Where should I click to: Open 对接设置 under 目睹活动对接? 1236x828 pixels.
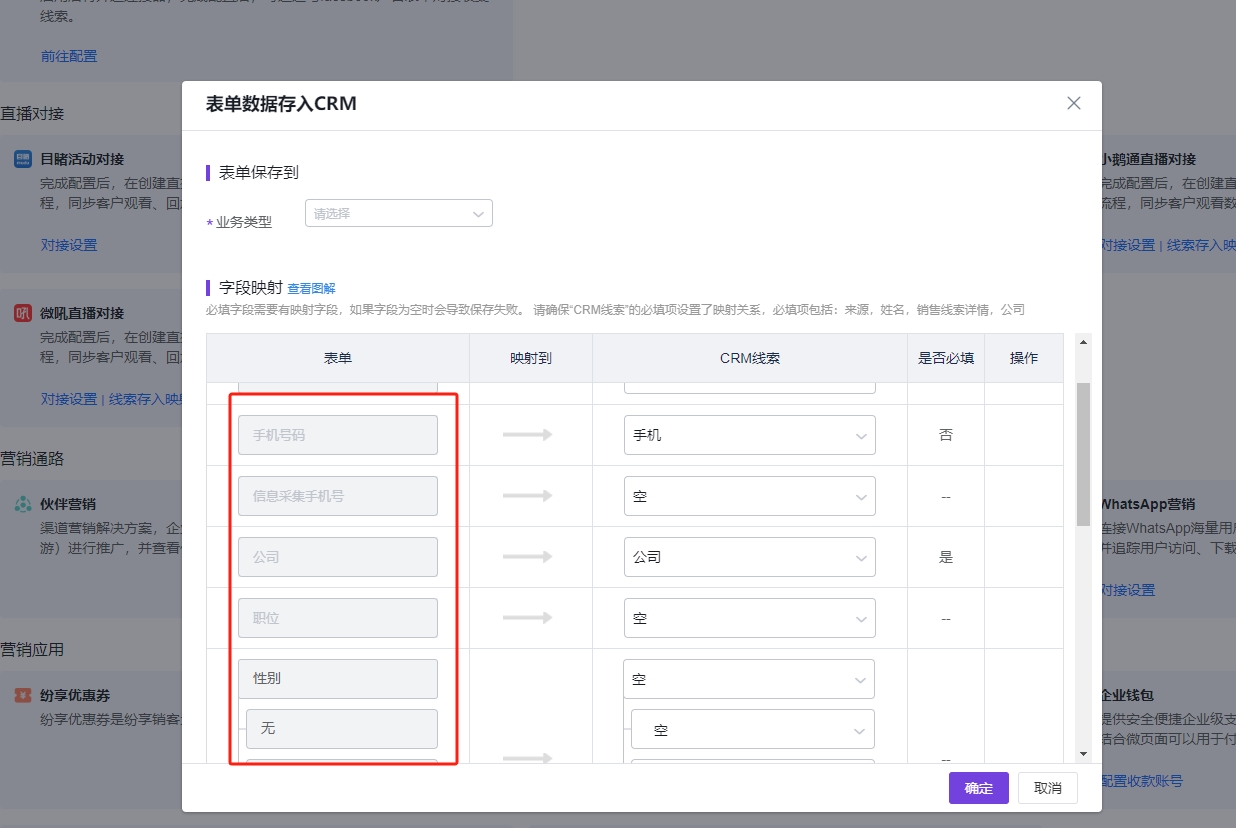click(x=69, y=244)
